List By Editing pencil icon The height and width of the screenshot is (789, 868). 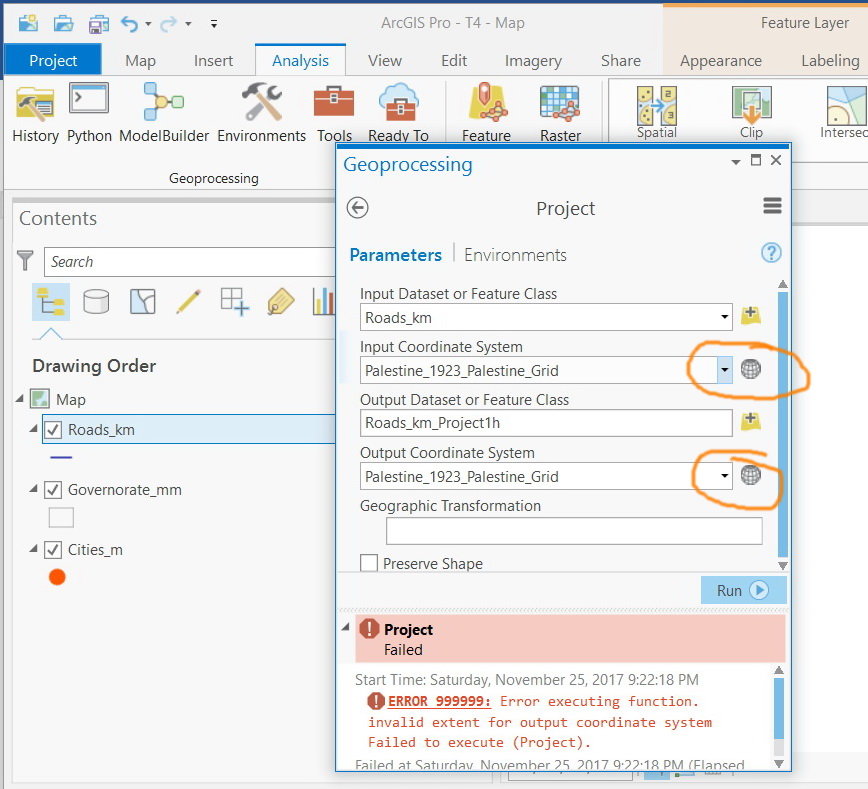coord(189,302)
